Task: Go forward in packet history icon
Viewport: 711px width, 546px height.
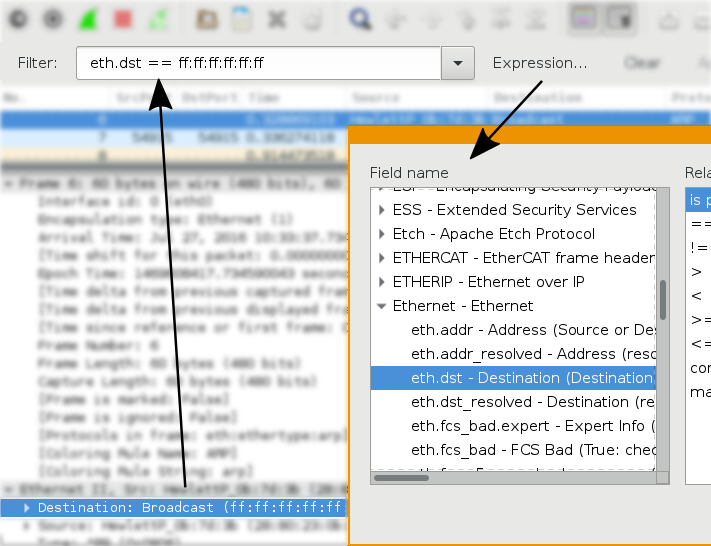Action: [x=431, y=20]
